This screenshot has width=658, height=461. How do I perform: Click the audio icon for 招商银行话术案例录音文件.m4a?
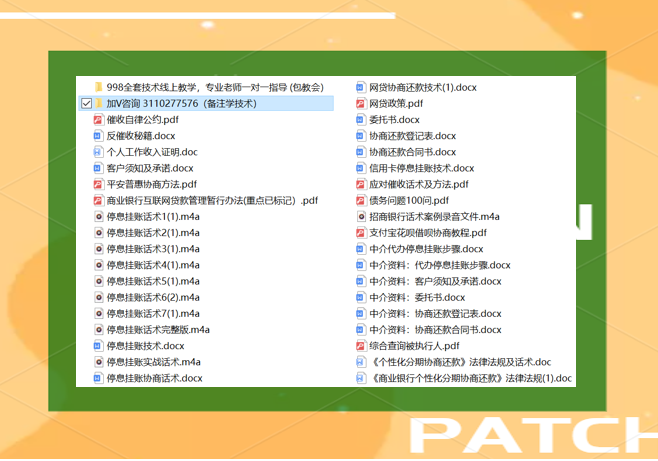coord(361,217)
